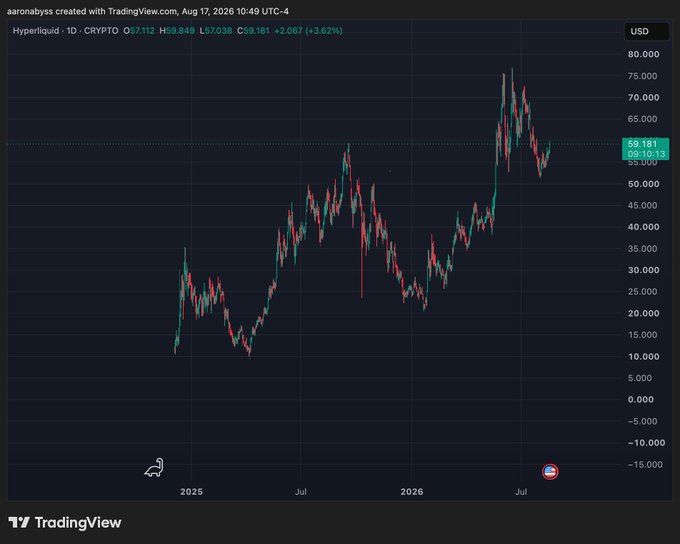Click the 5.000 price axis label

(x=640, y=378)
